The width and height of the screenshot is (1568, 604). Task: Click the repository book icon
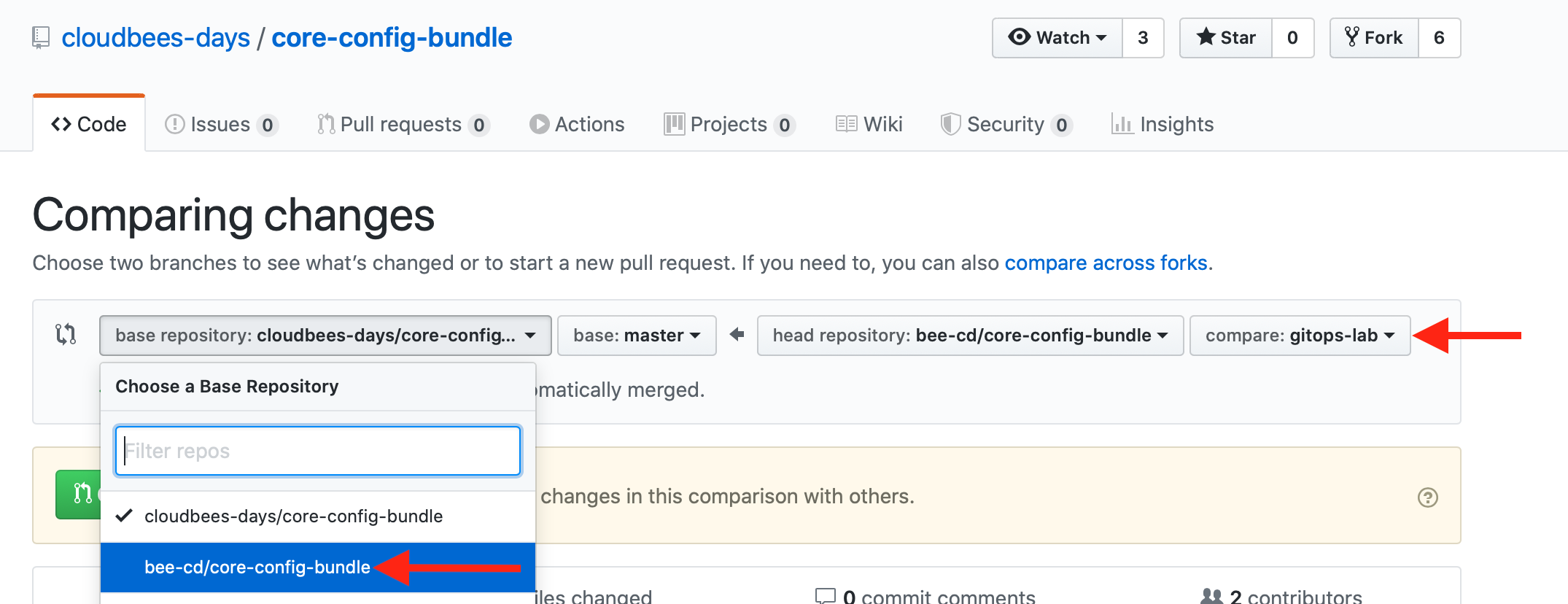point(41,37)
